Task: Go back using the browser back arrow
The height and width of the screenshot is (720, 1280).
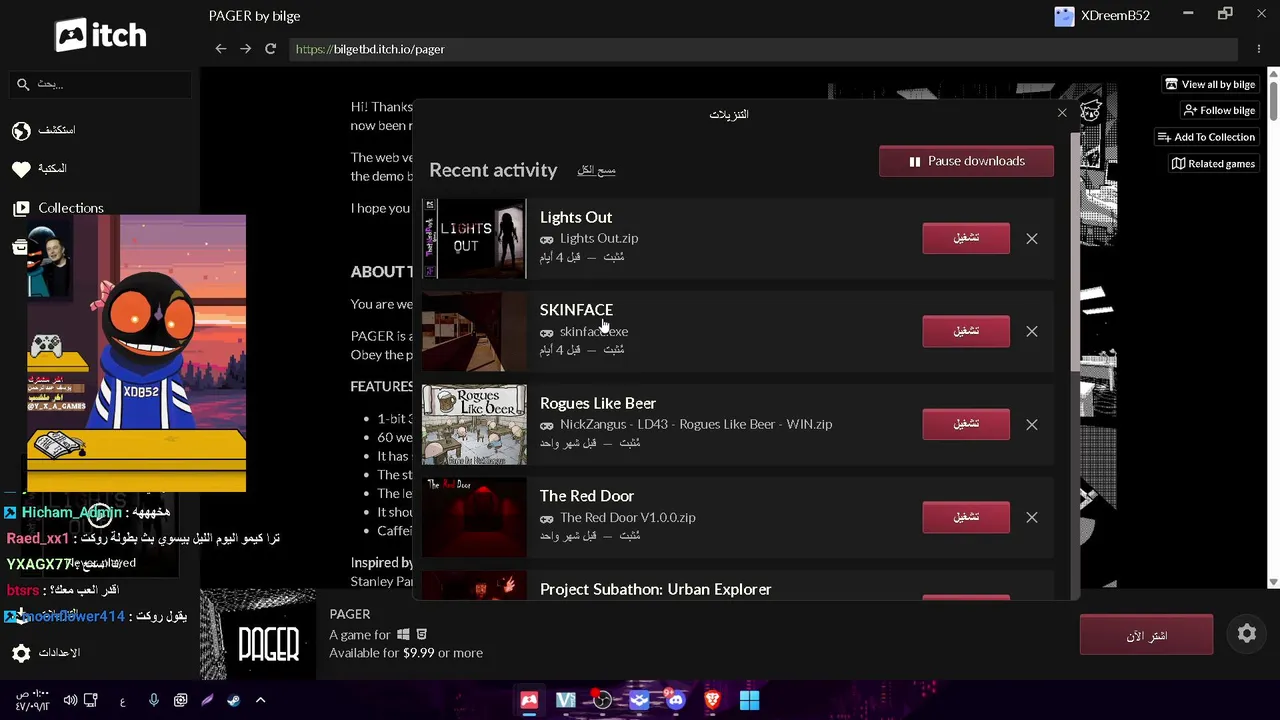Action: (221, 49)
